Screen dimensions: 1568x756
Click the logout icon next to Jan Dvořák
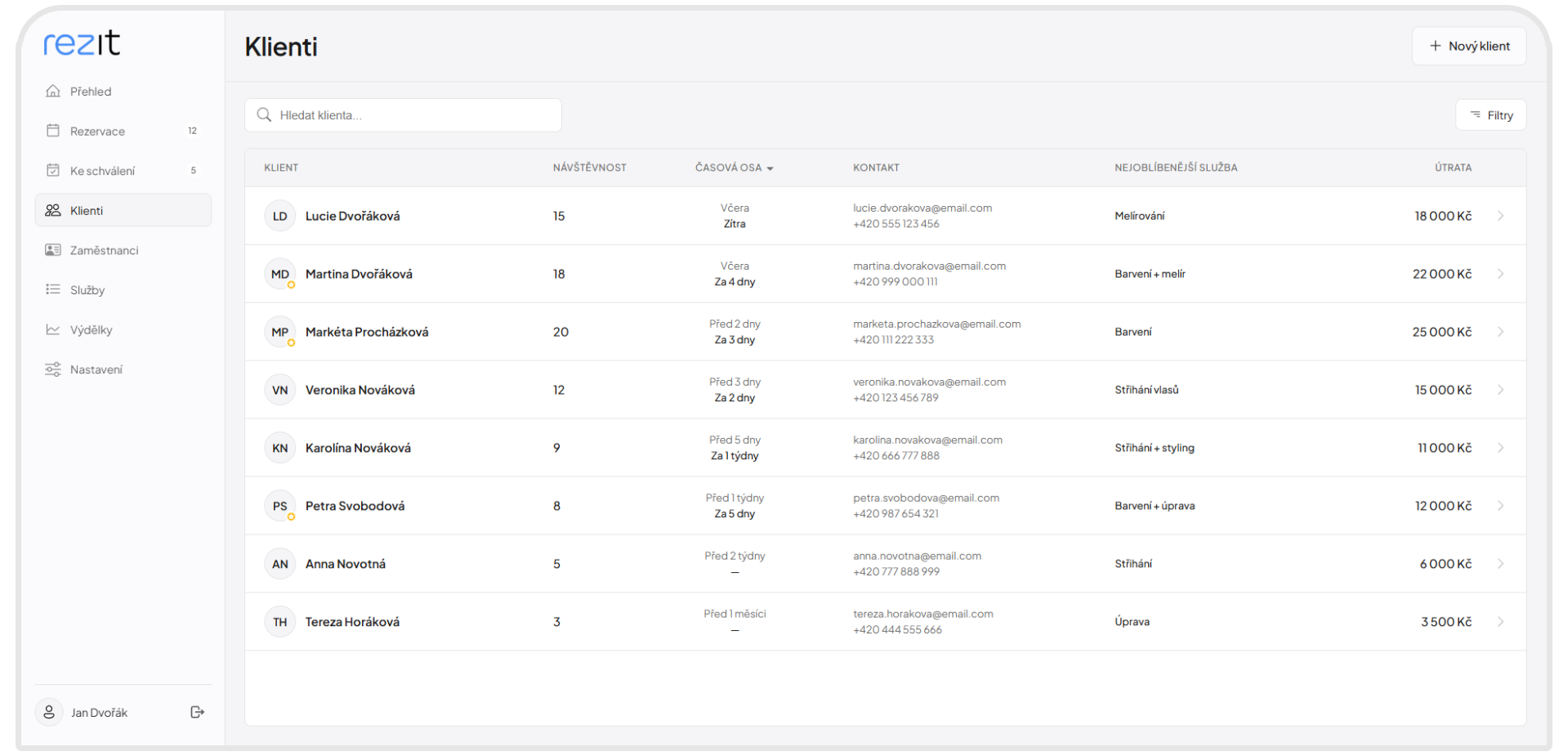pyautogui.click(x=197, y=712)
